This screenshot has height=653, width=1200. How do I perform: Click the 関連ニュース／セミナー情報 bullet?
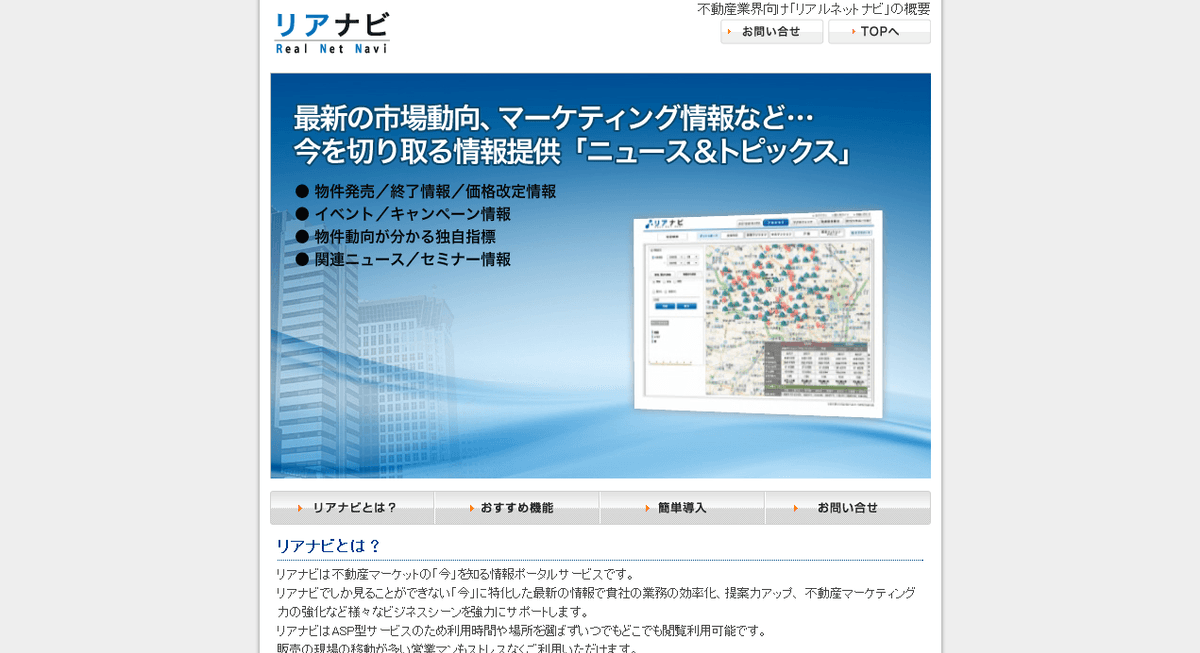coord(403,260)
